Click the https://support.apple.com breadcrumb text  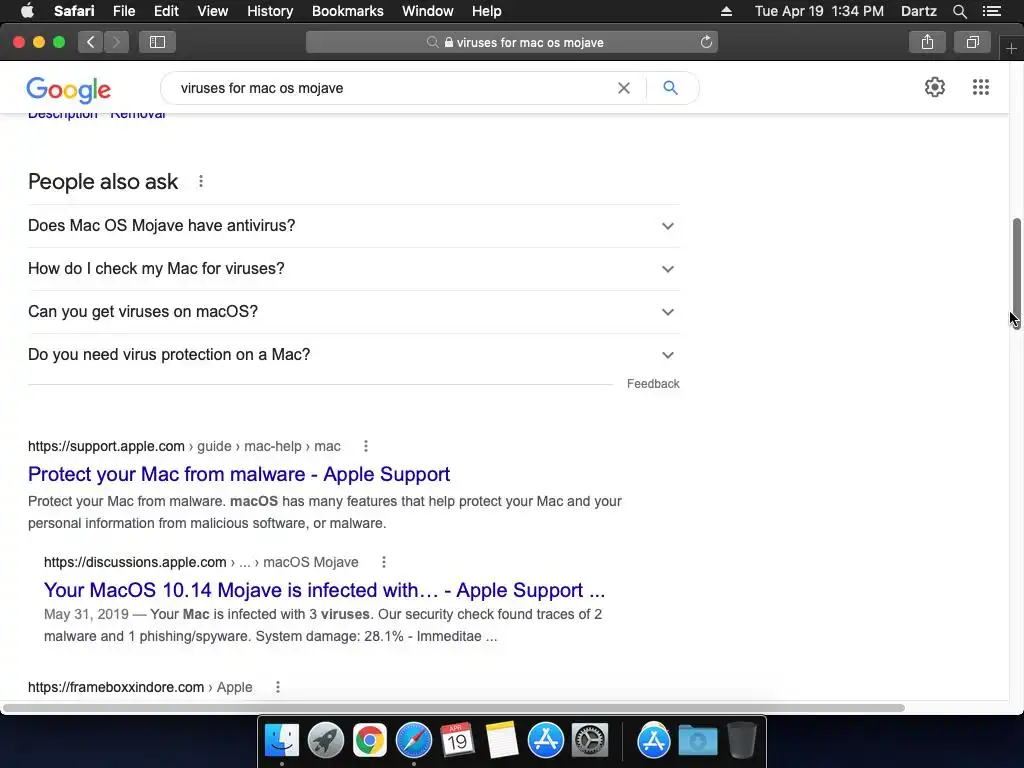point(106,446)
